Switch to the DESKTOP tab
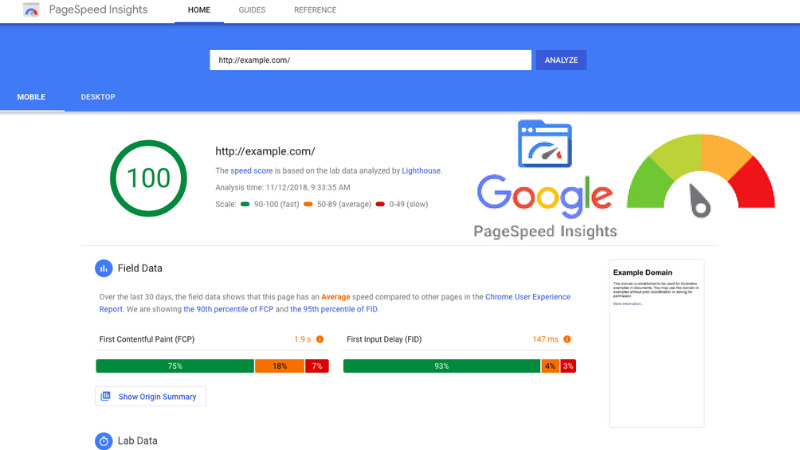The height and width of the screenshot is (450, 800). click(x=98, y=97)
